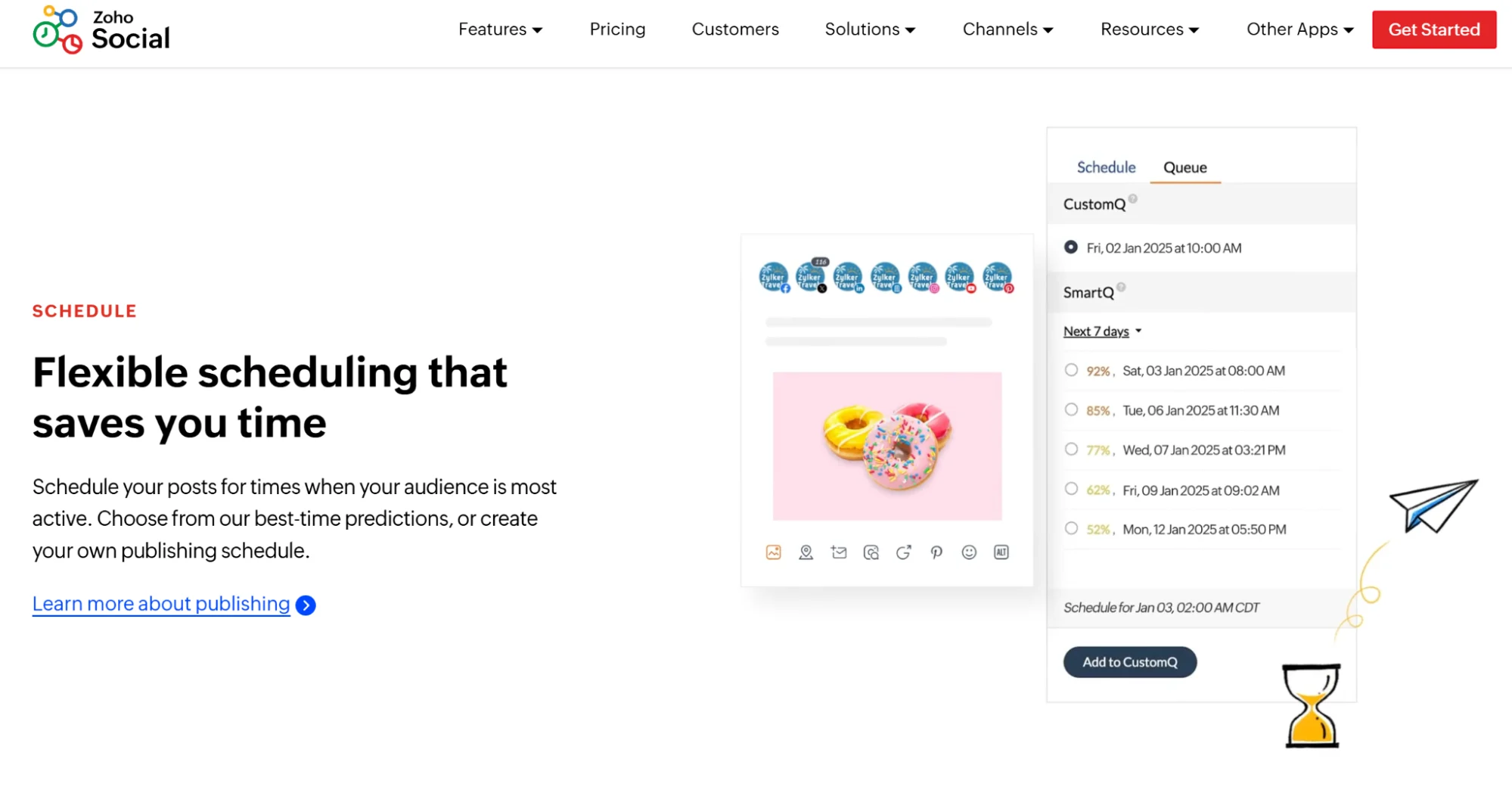Click the Pinterest icon in composer toolbar
Screen dimensions: 1512x787
936,552
